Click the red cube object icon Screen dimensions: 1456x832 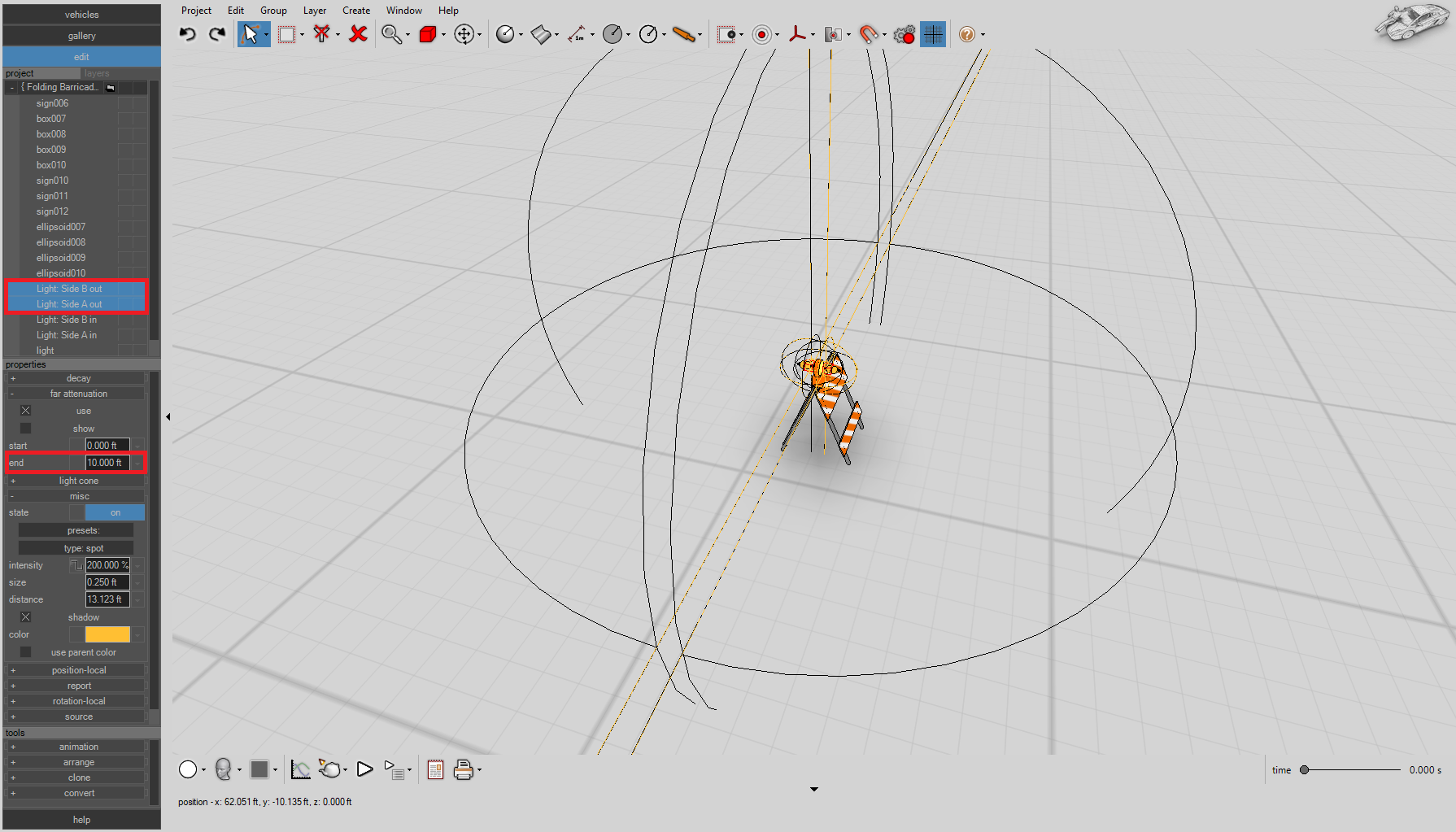[428, 34]
